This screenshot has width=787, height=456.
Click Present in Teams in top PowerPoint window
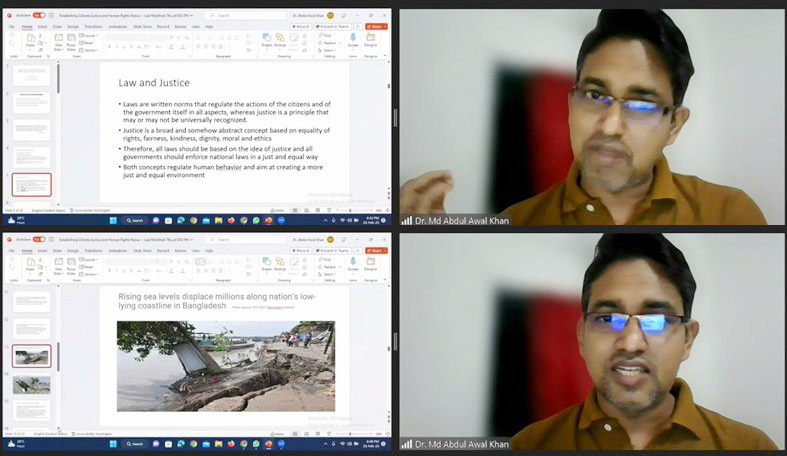tap(332, 27)
